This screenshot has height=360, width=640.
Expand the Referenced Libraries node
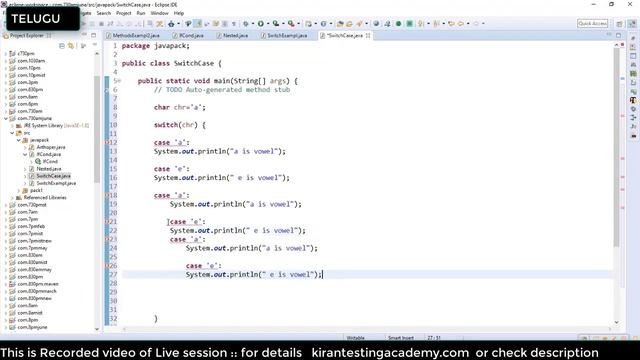pos(12,198)
